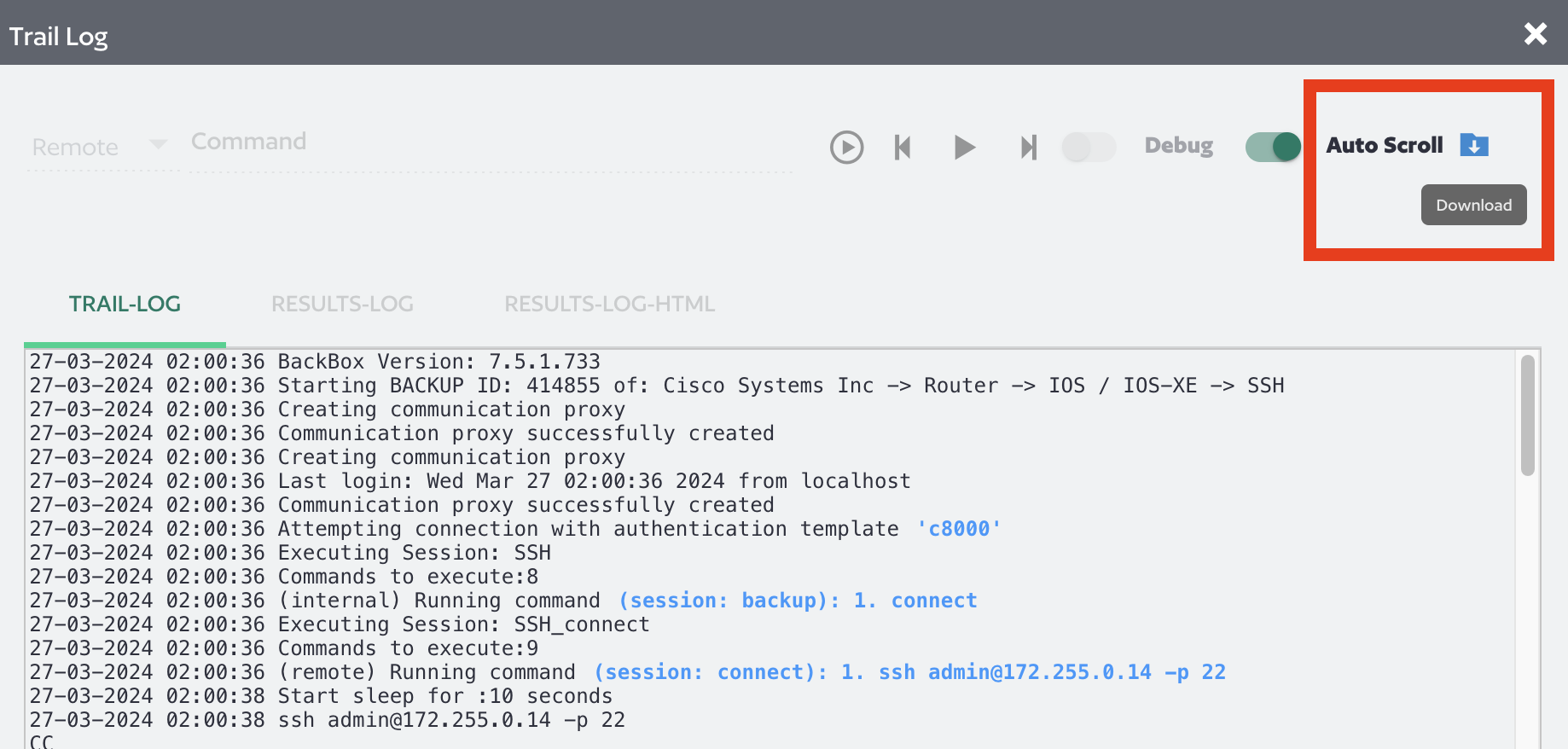
Task: Click the Debug label text
Action: pyautogui.click(x=1178, y=146)
